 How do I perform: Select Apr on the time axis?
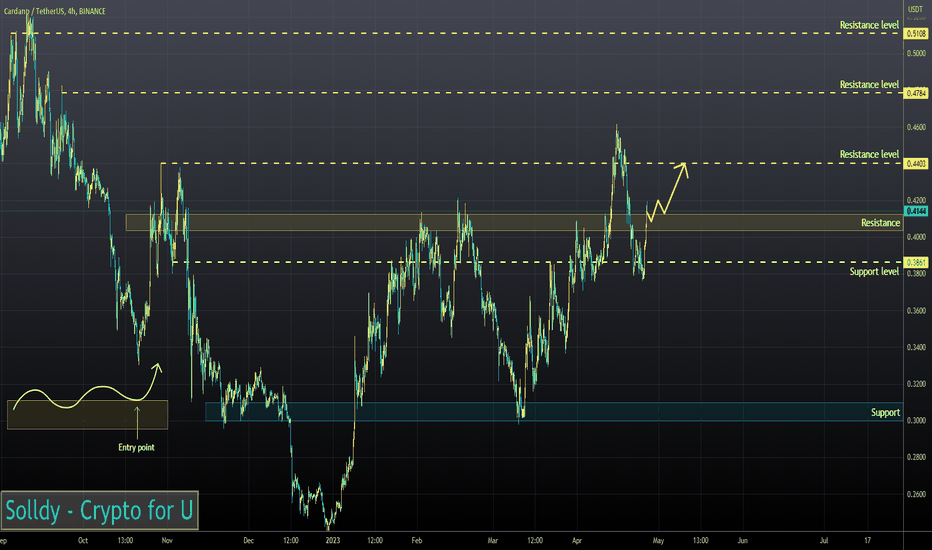577,540
